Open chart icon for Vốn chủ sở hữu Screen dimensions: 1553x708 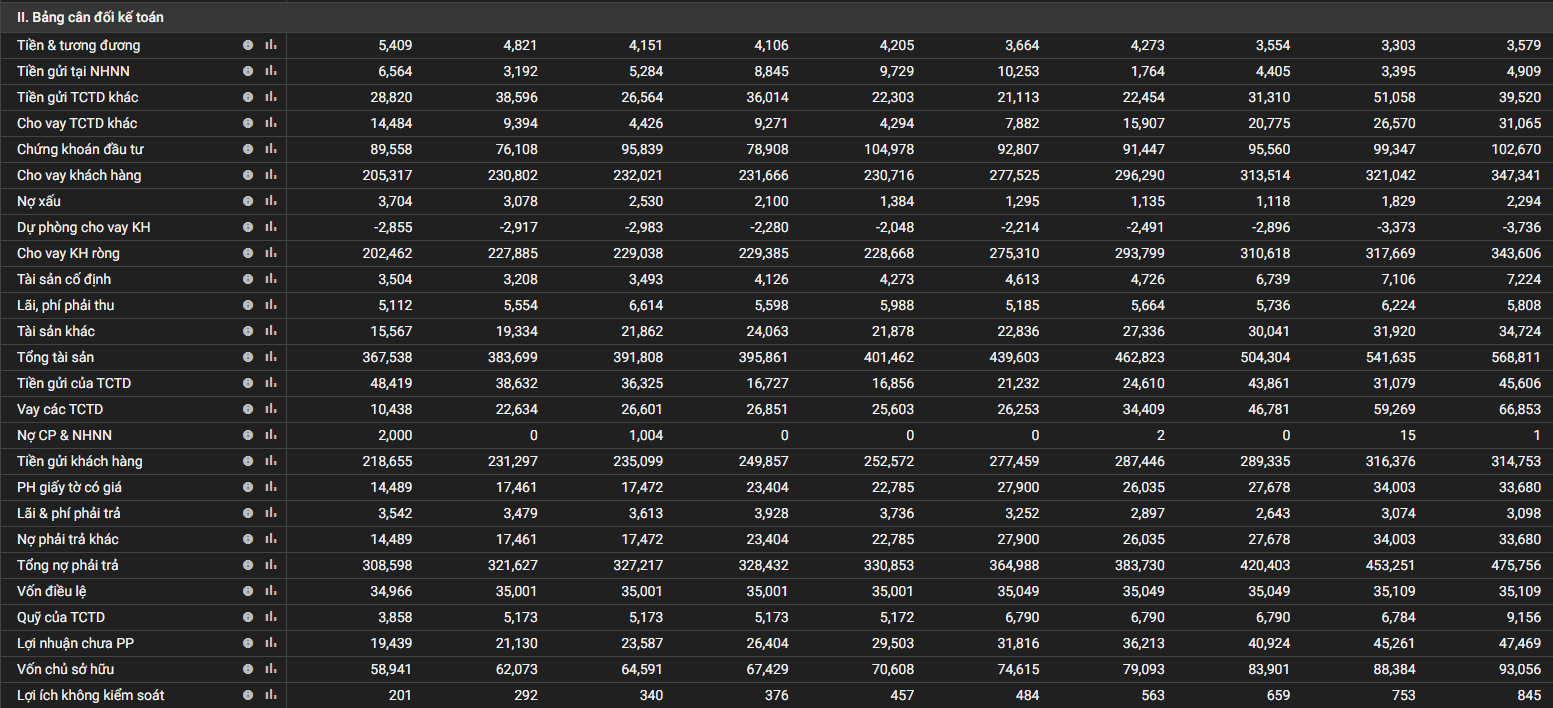click(271, 669)
